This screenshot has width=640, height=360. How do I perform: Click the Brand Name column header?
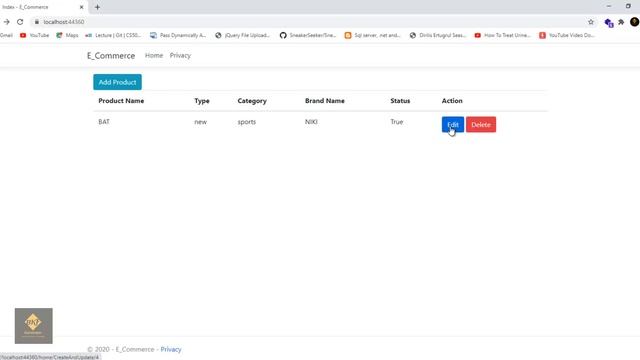(324, 101)
